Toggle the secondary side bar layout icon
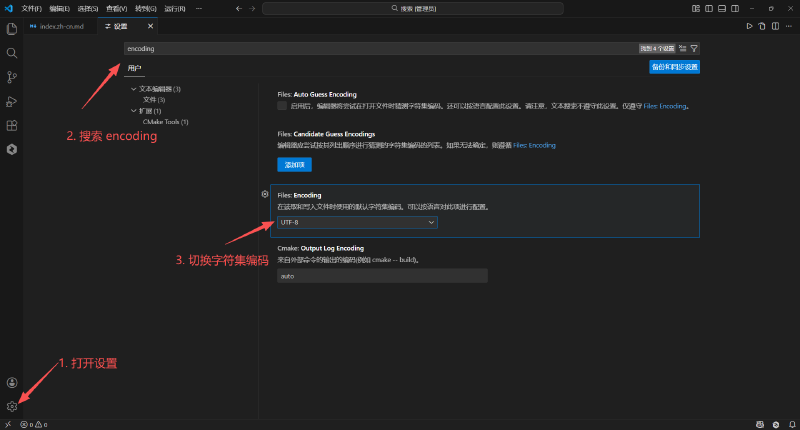 point(735,9)
